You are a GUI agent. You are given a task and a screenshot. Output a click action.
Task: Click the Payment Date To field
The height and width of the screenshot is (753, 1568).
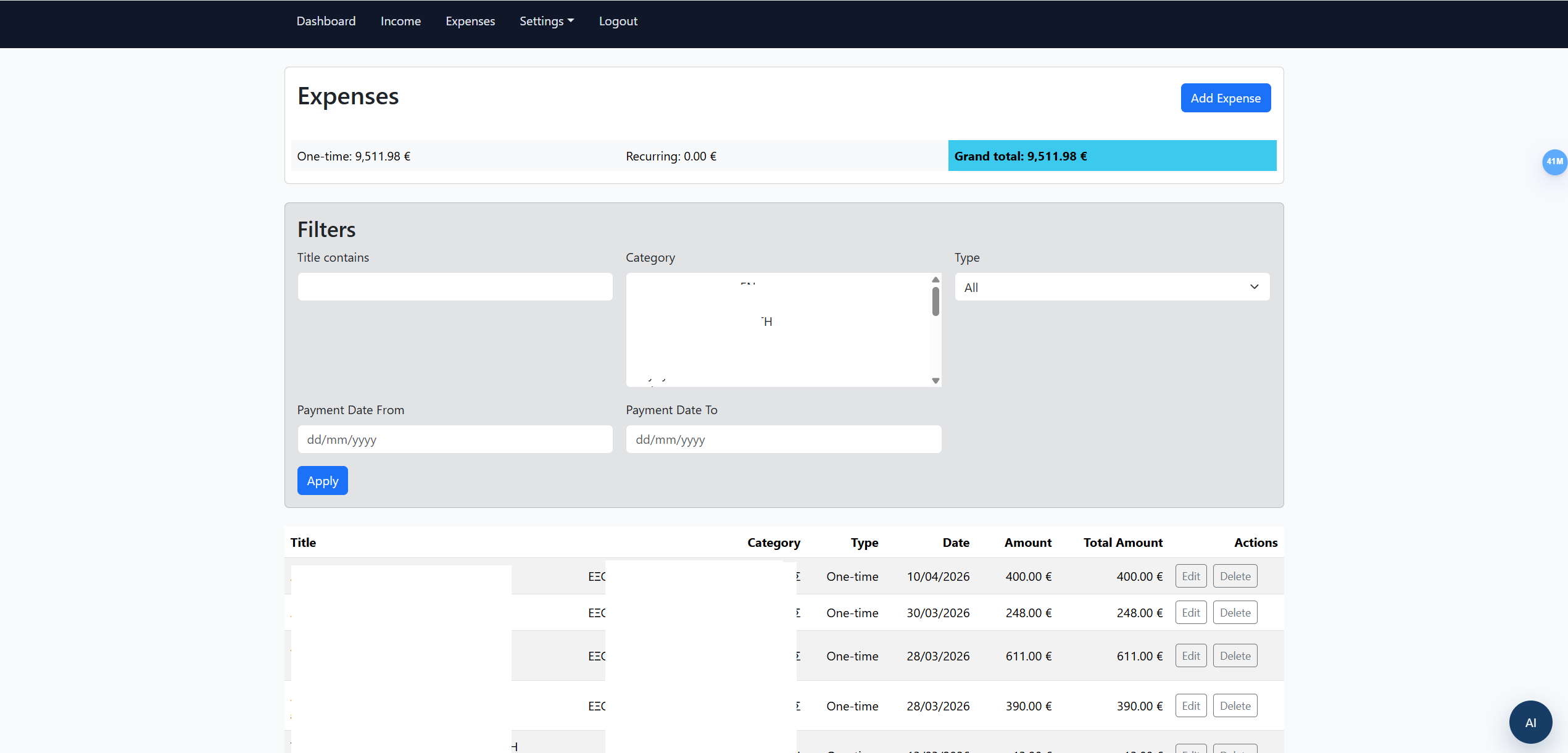click(783, 439)
